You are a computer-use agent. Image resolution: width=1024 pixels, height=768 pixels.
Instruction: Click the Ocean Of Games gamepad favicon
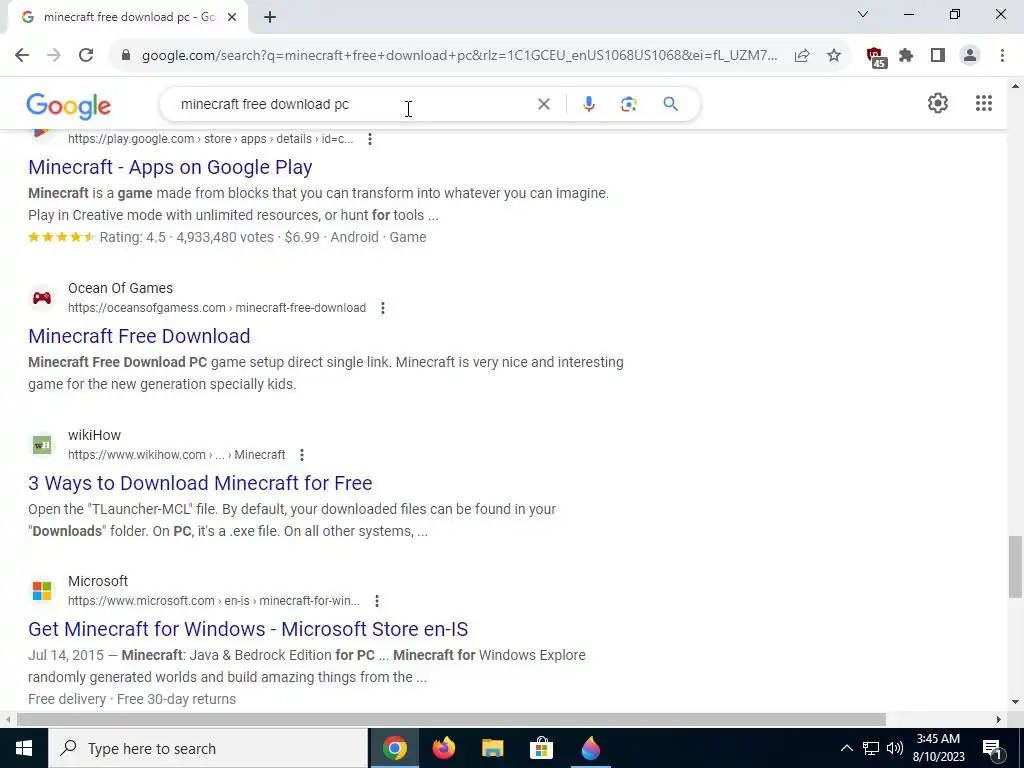(42, 298)
